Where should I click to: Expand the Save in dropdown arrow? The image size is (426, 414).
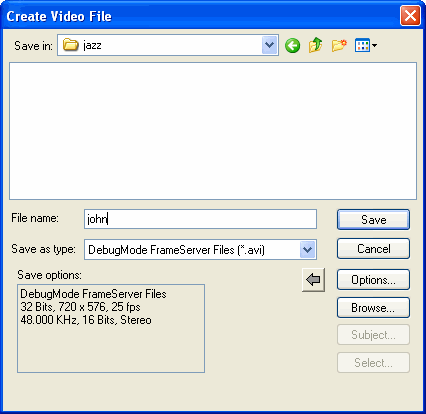tap(270, 45)
